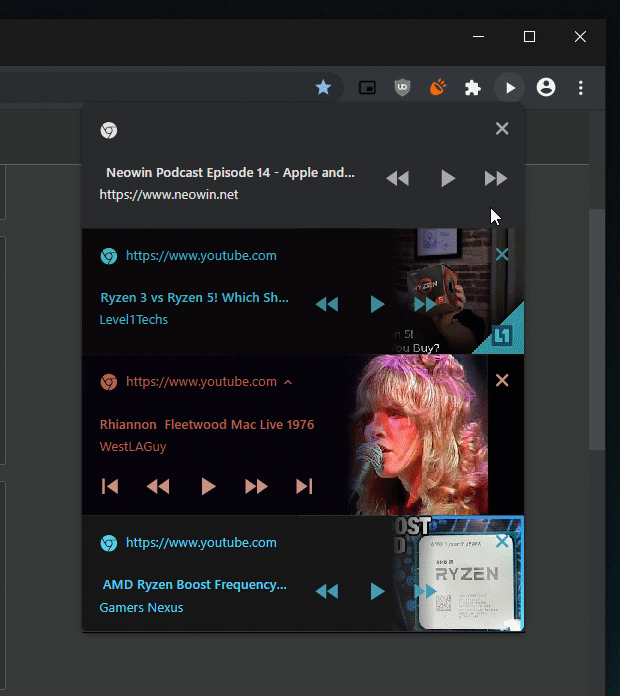Skip to previous track on Rhiannon card
Viewport: 620px width, 696px height.
(x=110, y=486)
